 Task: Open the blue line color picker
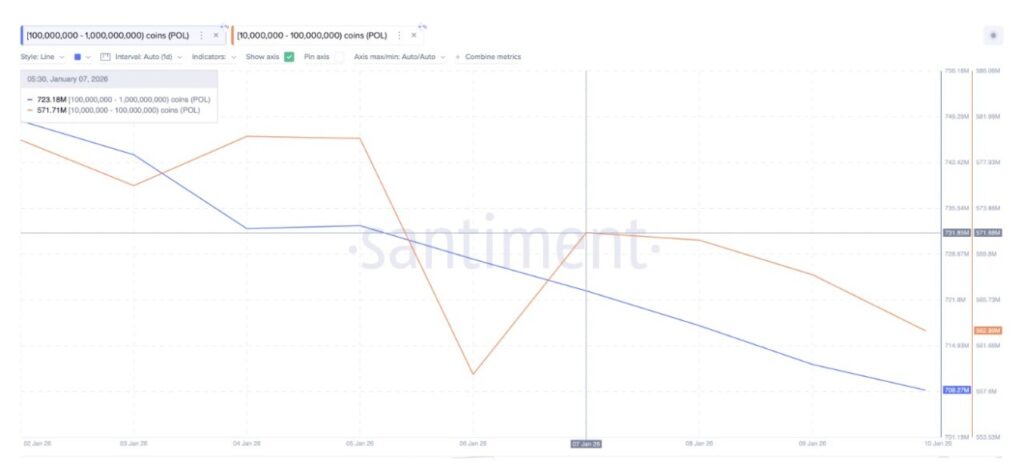click(78, 57)
